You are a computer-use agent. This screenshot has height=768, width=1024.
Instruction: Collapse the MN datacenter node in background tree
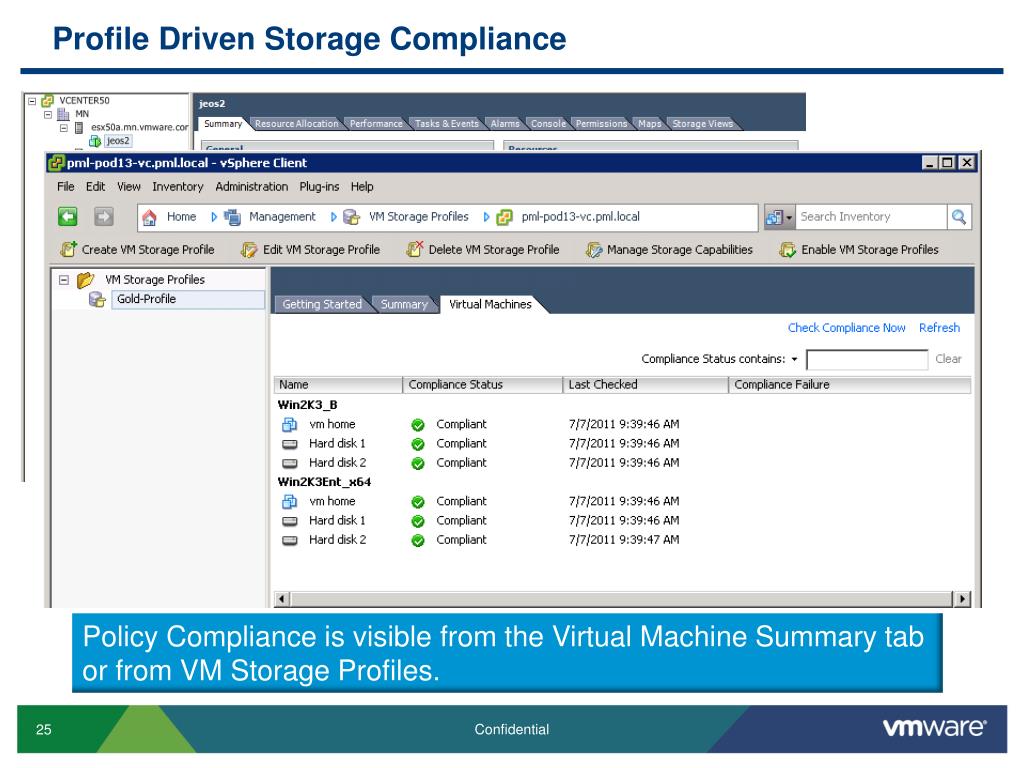48,114
